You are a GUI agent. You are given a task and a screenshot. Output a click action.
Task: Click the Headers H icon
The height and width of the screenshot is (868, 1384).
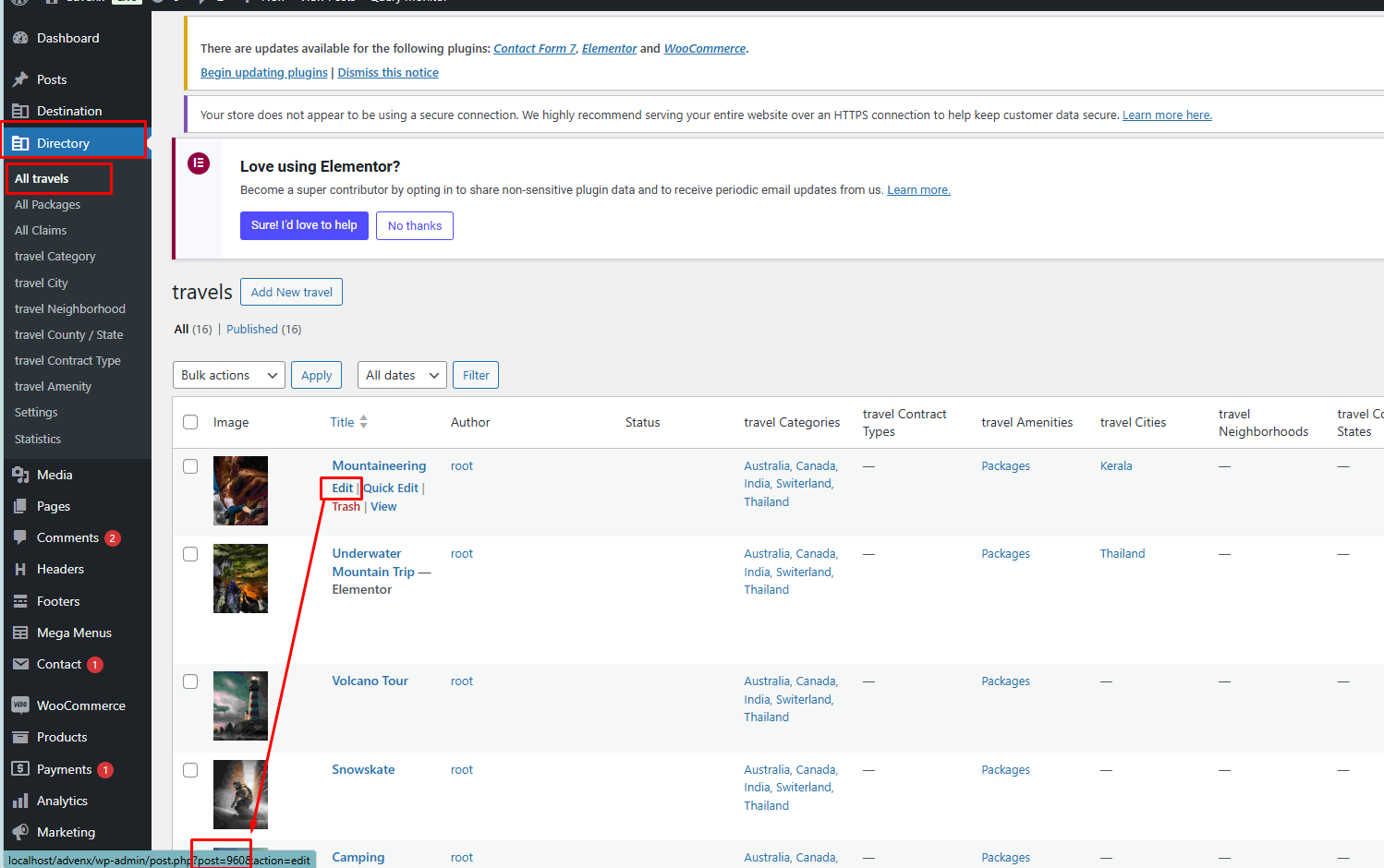[20, 570]
